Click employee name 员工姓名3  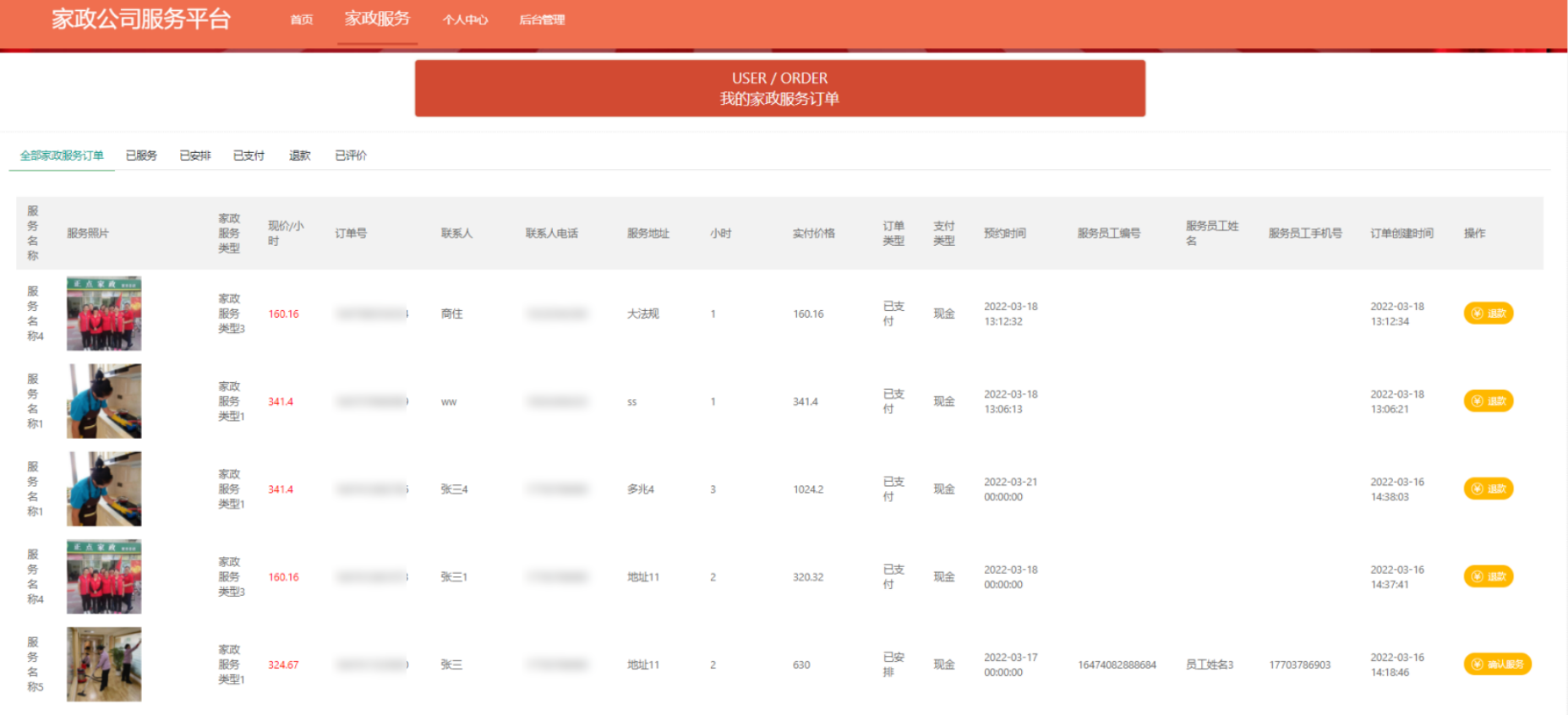[1210, 665]
